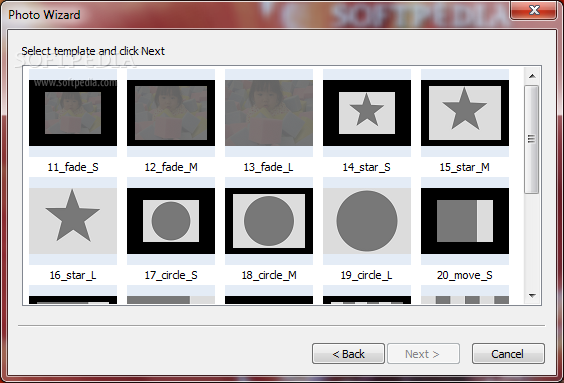Choose the 16_star_L template thumbnail
This screenshot has width=564, height=383.
tap(73, 221)
